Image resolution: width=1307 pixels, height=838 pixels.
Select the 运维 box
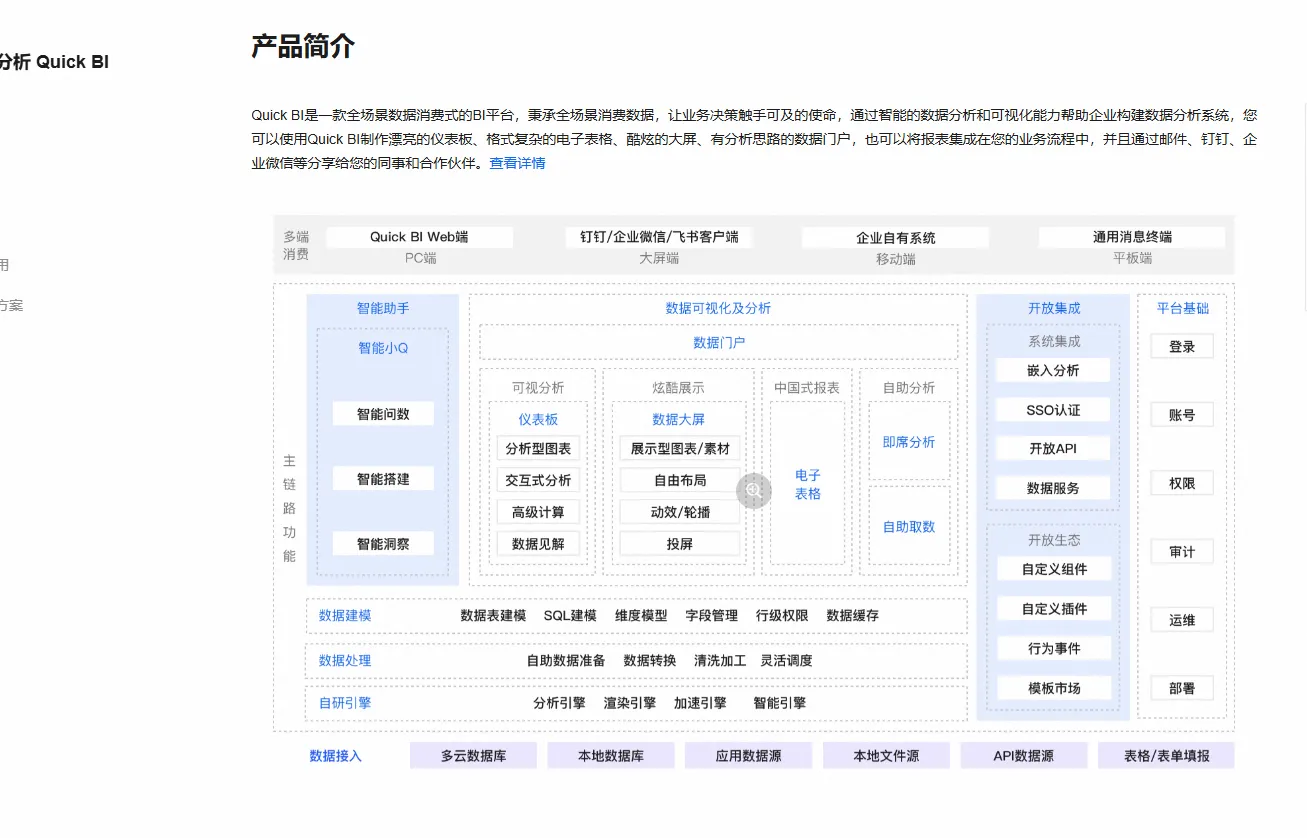pos(1182,620)
